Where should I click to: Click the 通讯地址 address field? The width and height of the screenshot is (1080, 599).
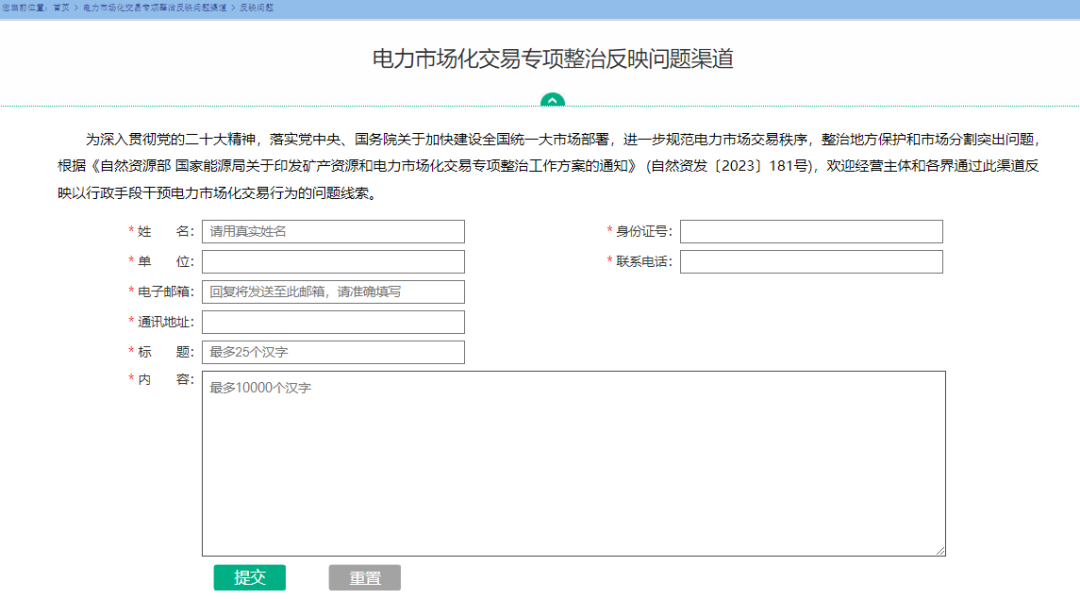(333, 322)
